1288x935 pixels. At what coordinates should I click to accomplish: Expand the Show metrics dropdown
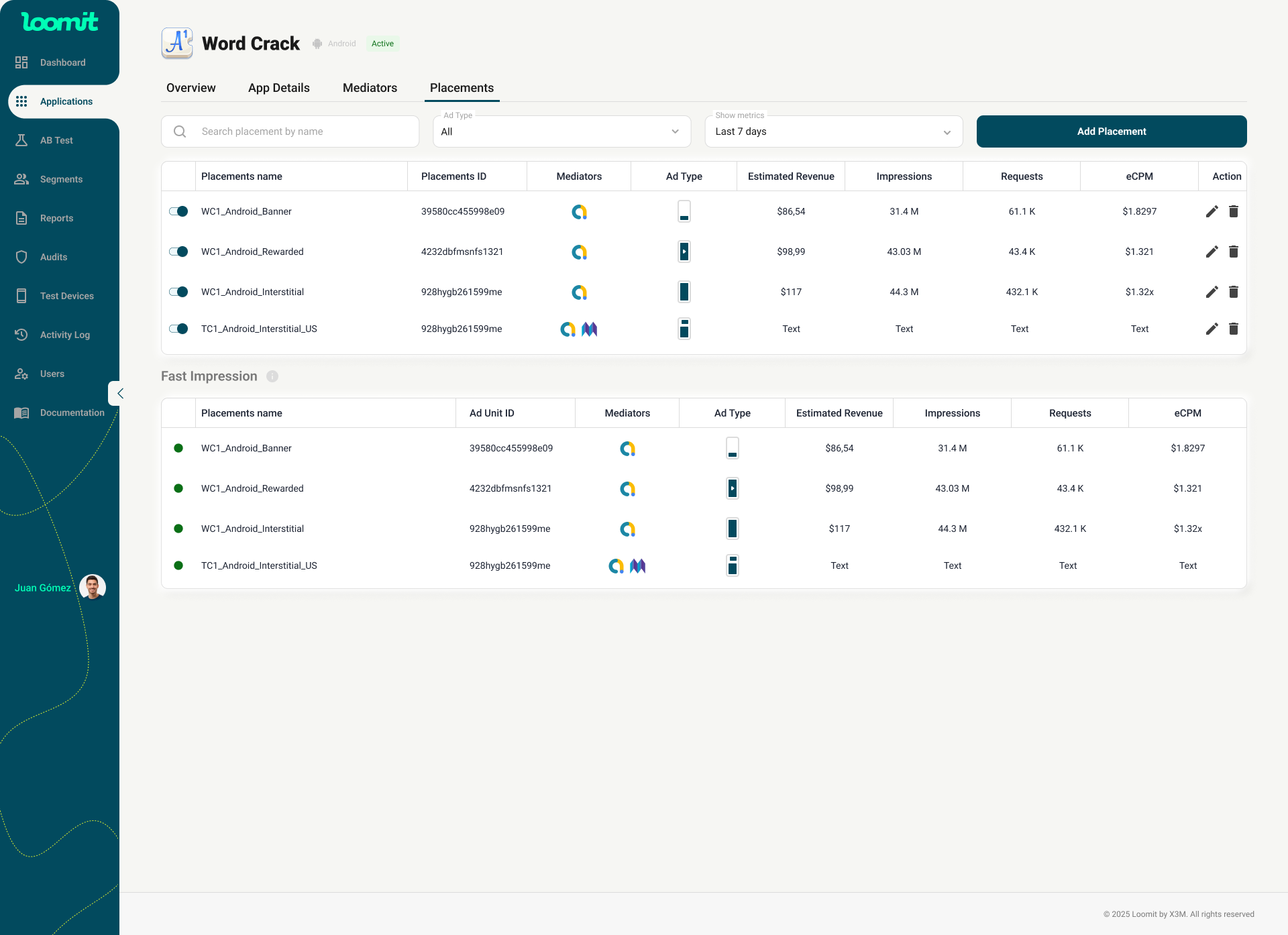(x=833, y=131)
